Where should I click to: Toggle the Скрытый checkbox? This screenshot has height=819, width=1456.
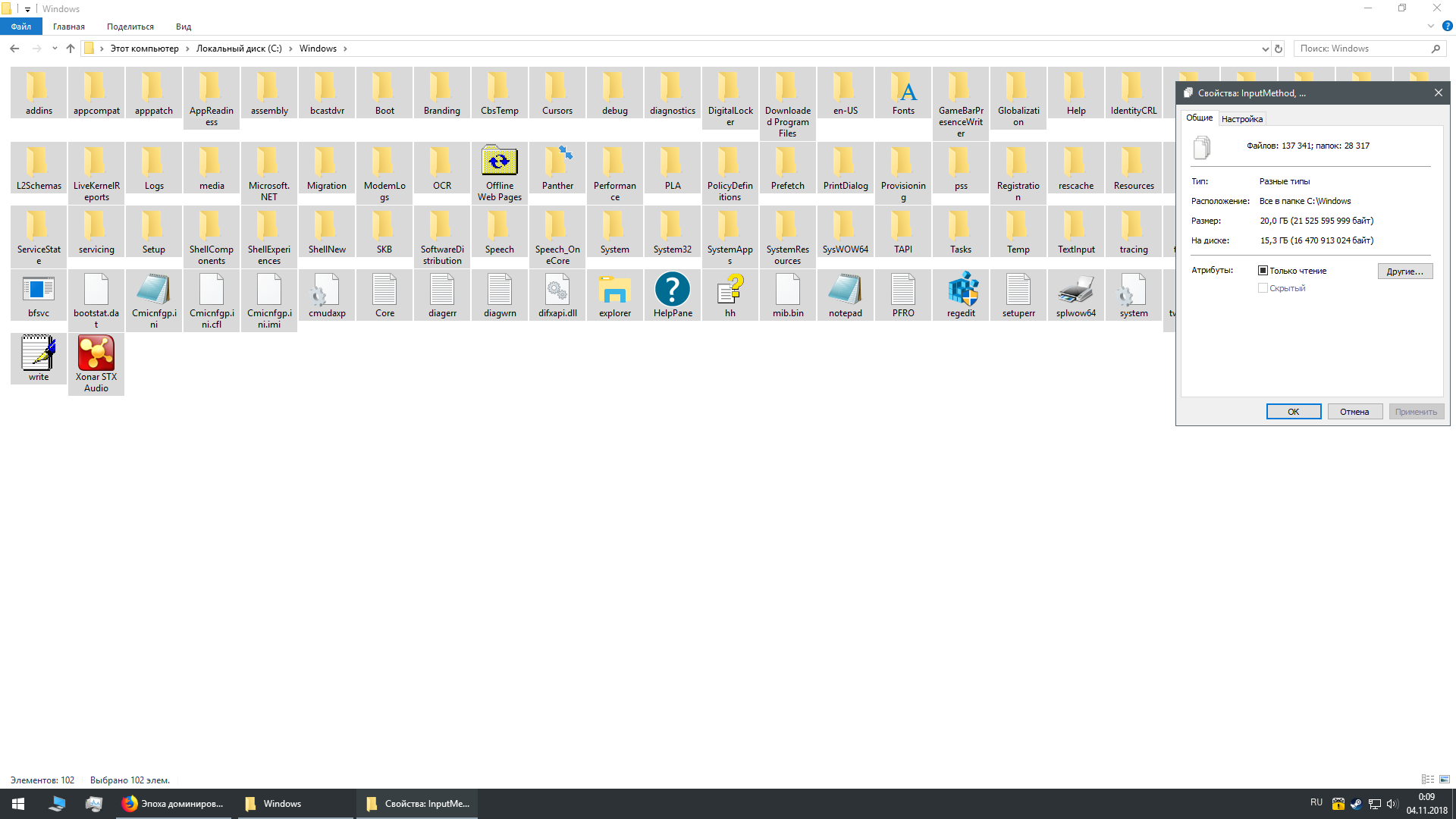point(1263,288)
